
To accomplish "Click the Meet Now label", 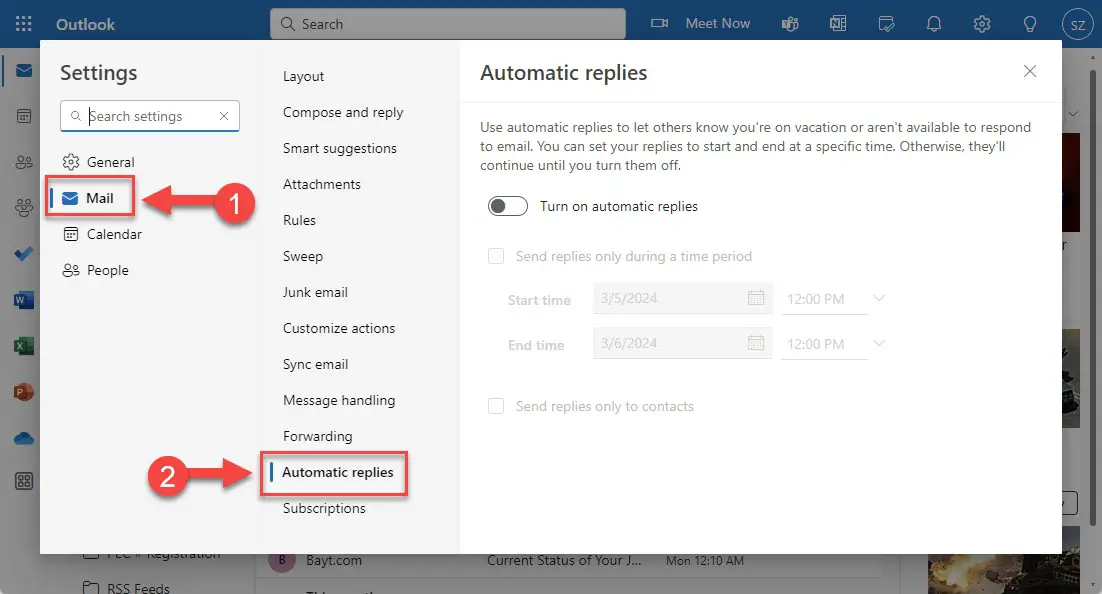I will tap(718, 23).
